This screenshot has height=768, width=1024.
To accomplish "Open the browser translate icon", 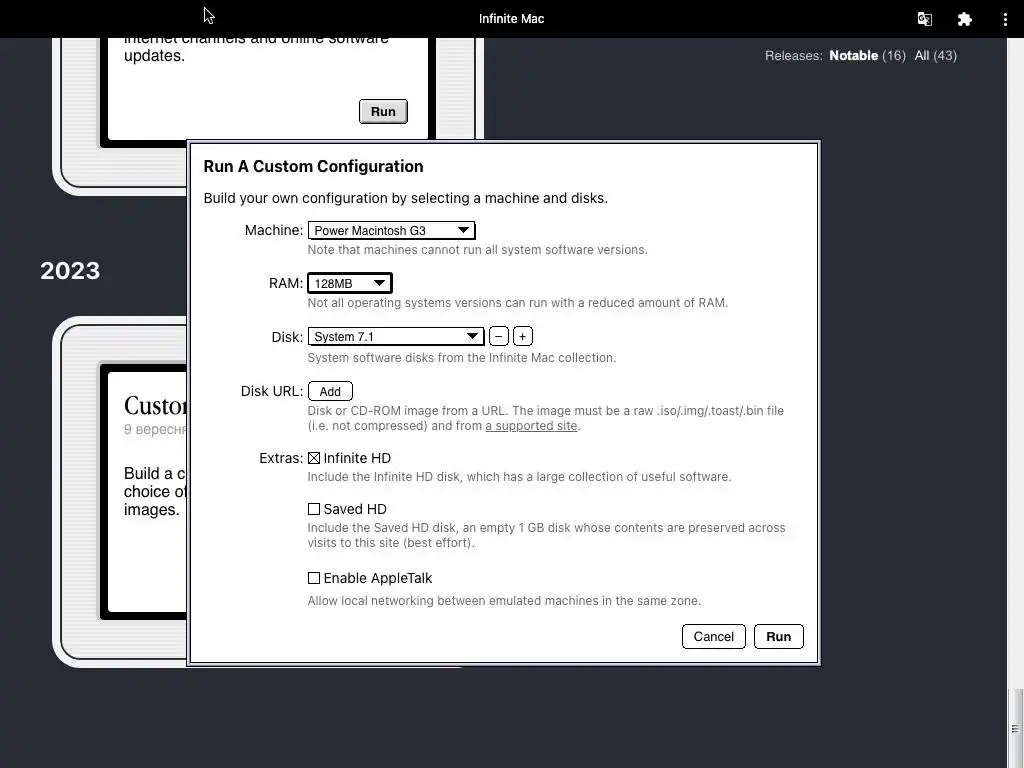I will click(x=925, y=19).
